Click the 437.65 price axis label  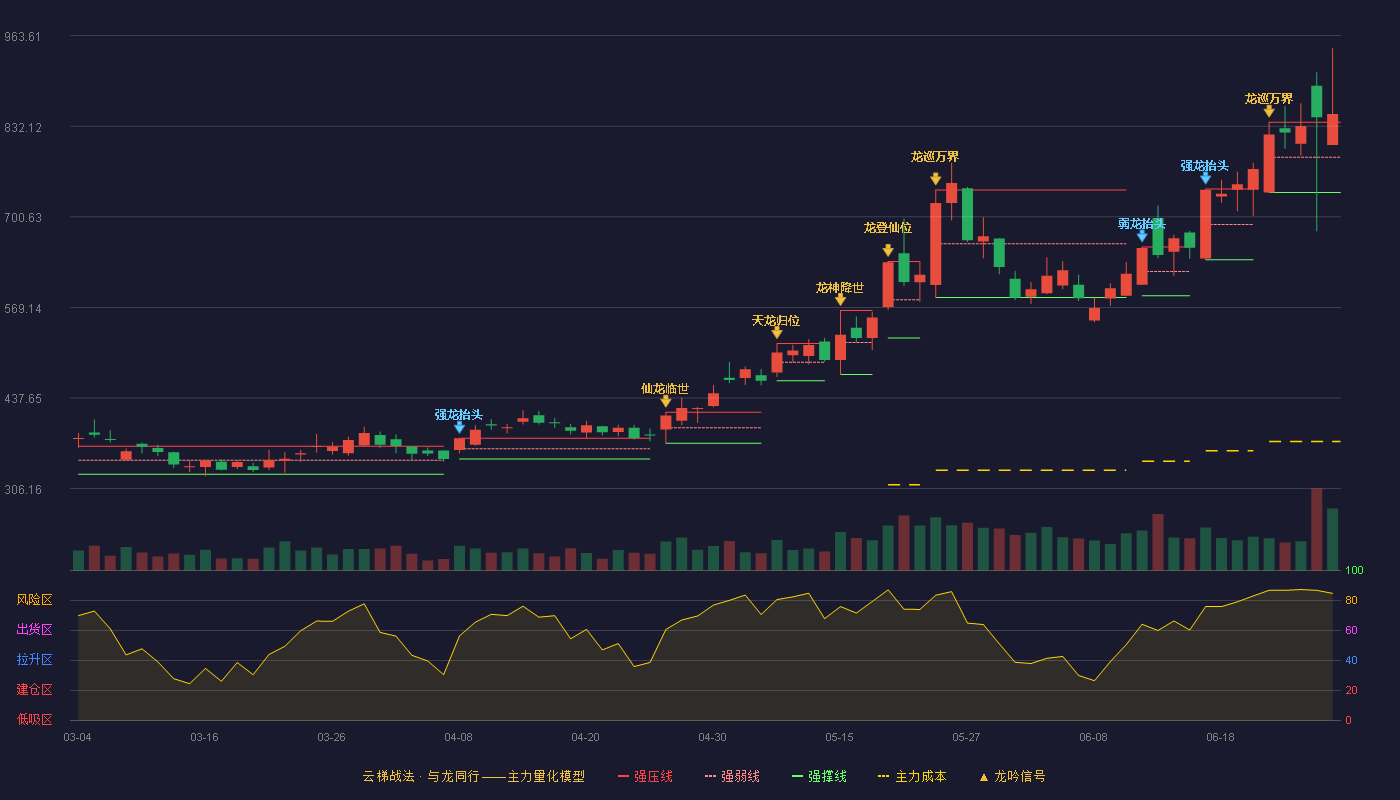coord(22,398)
